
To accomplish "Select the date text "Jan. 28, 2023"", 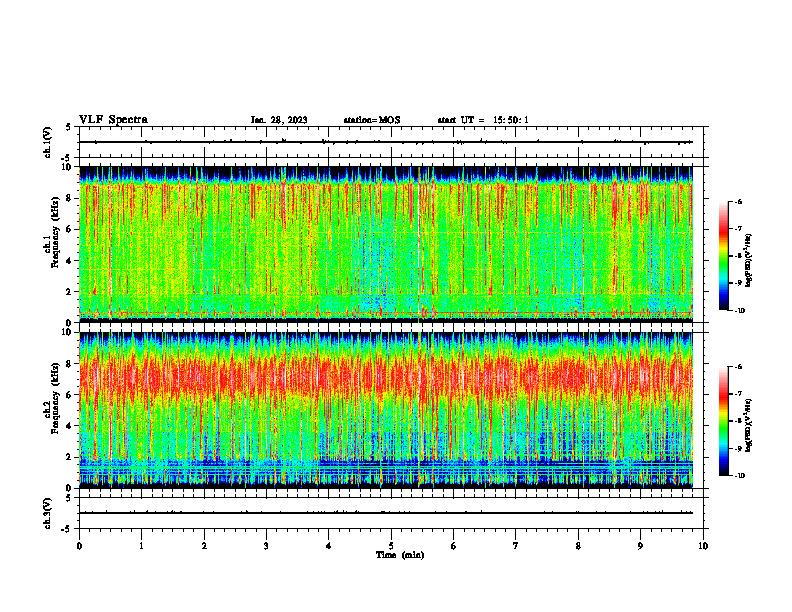I will point(279,120).
